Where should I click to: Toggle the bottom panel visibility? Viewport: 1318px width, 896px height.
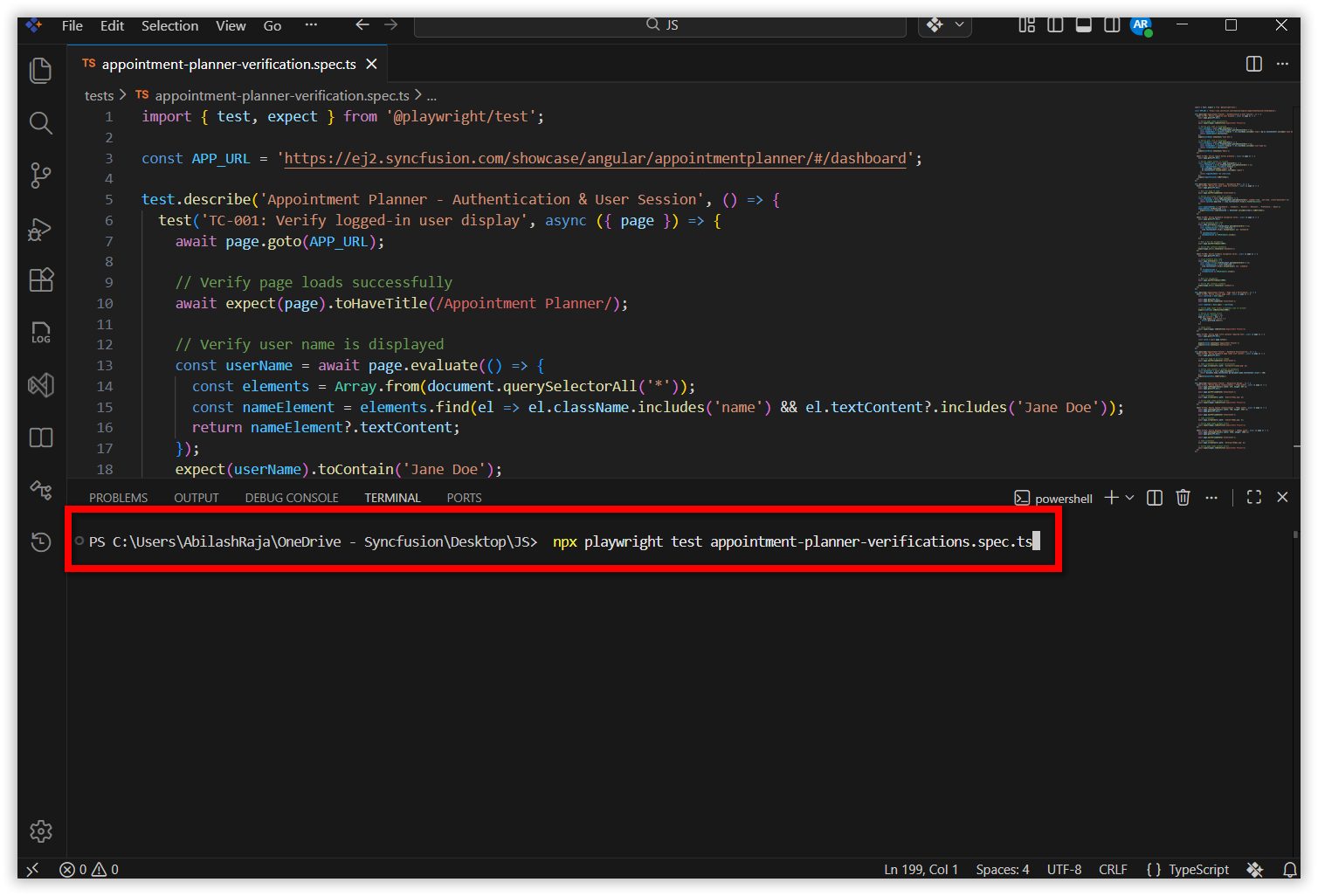tap(1084, 25)
